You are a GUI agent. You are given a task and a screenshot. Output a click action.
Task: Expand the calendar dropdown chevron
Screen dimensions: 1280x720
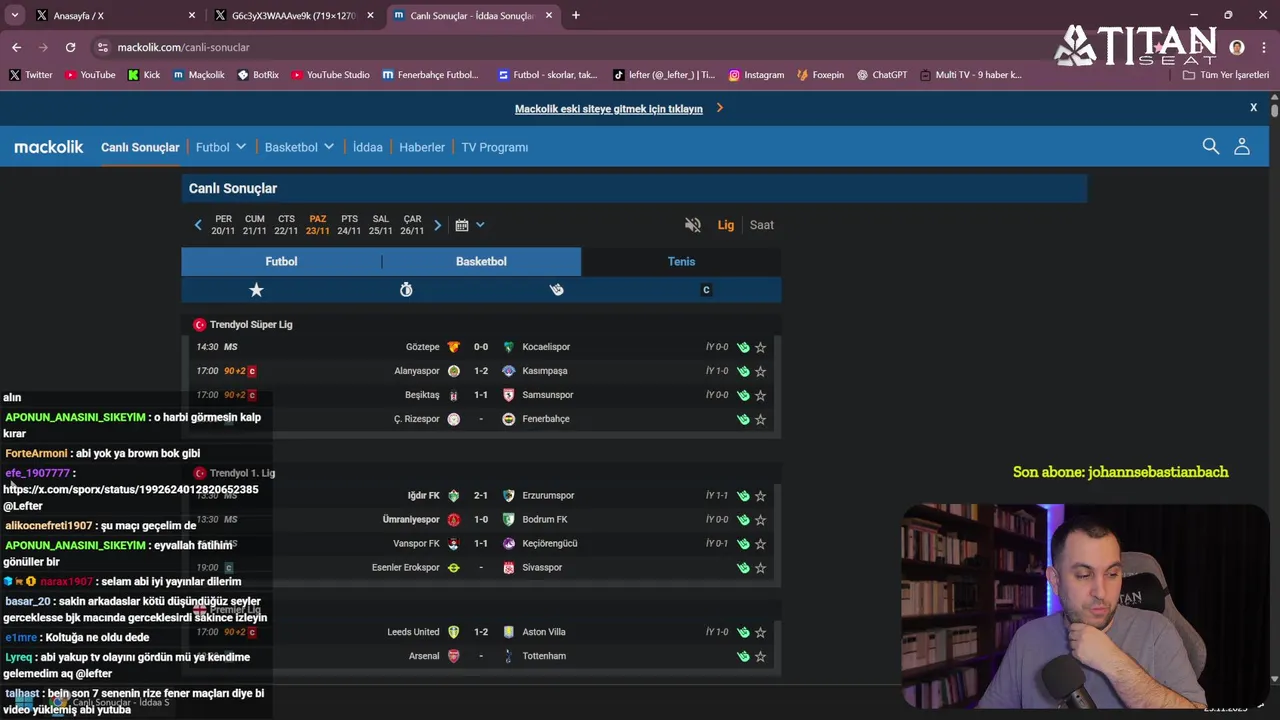pos(480,225)
